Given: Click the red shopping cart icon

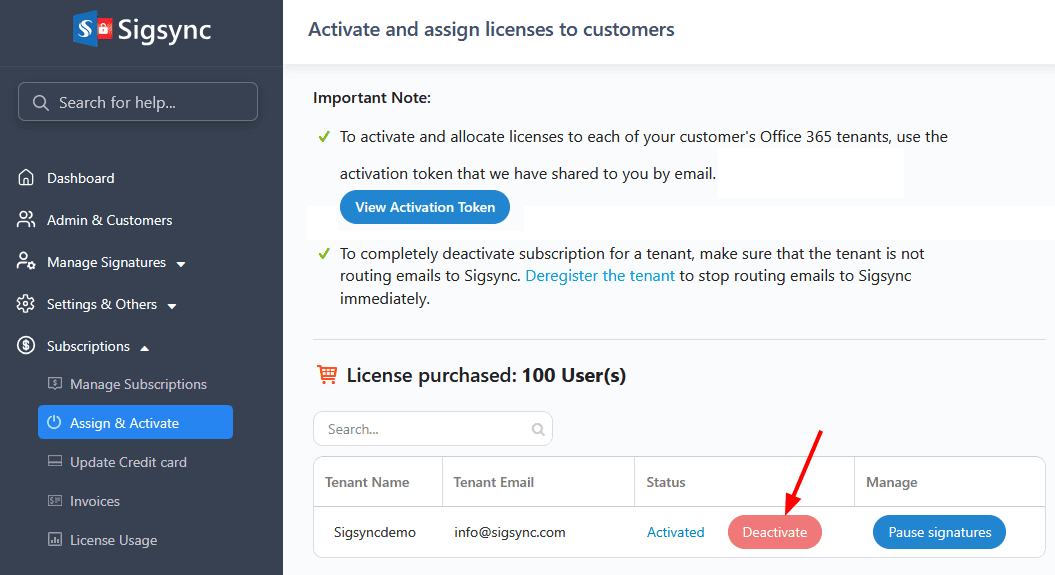Looking at the screenshot, I should tap(327, 374).
